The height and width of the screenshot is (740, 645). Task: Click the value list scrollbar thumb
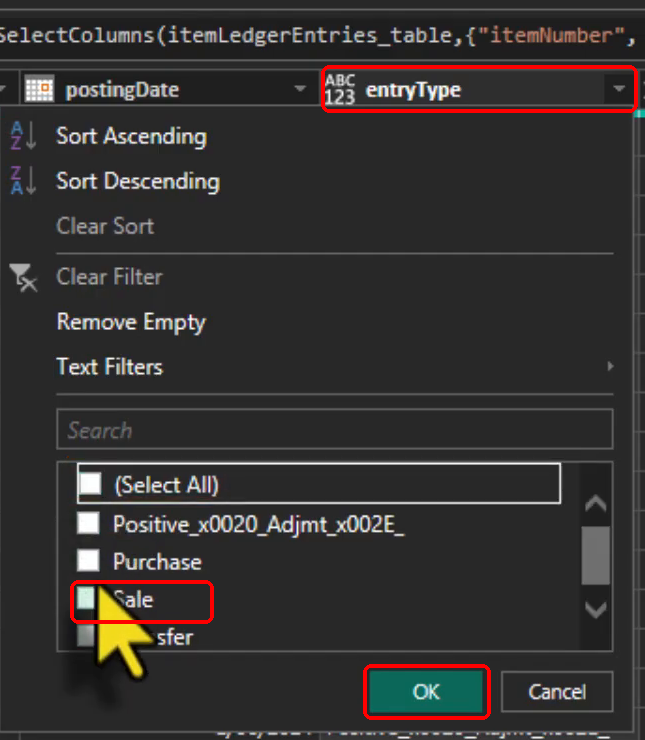596,555
